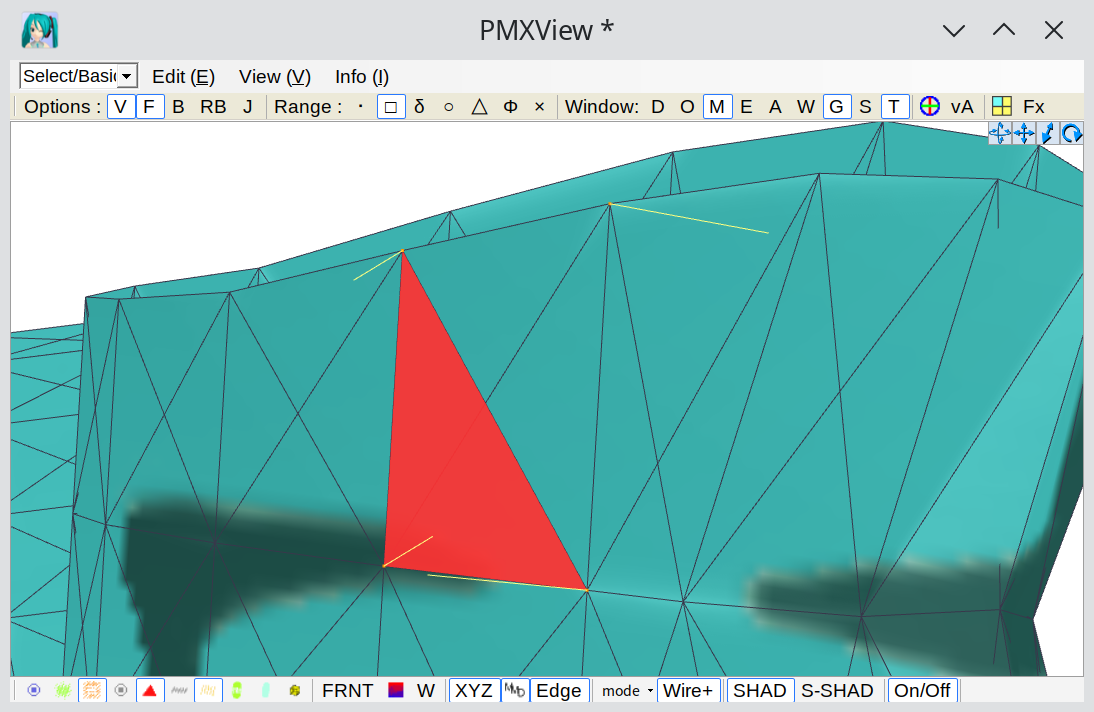Image resolution: width=1094 pixels, height=712 pixels.
Task: Open the mode dropdown in bottom bar
Action: pos(627,690)
